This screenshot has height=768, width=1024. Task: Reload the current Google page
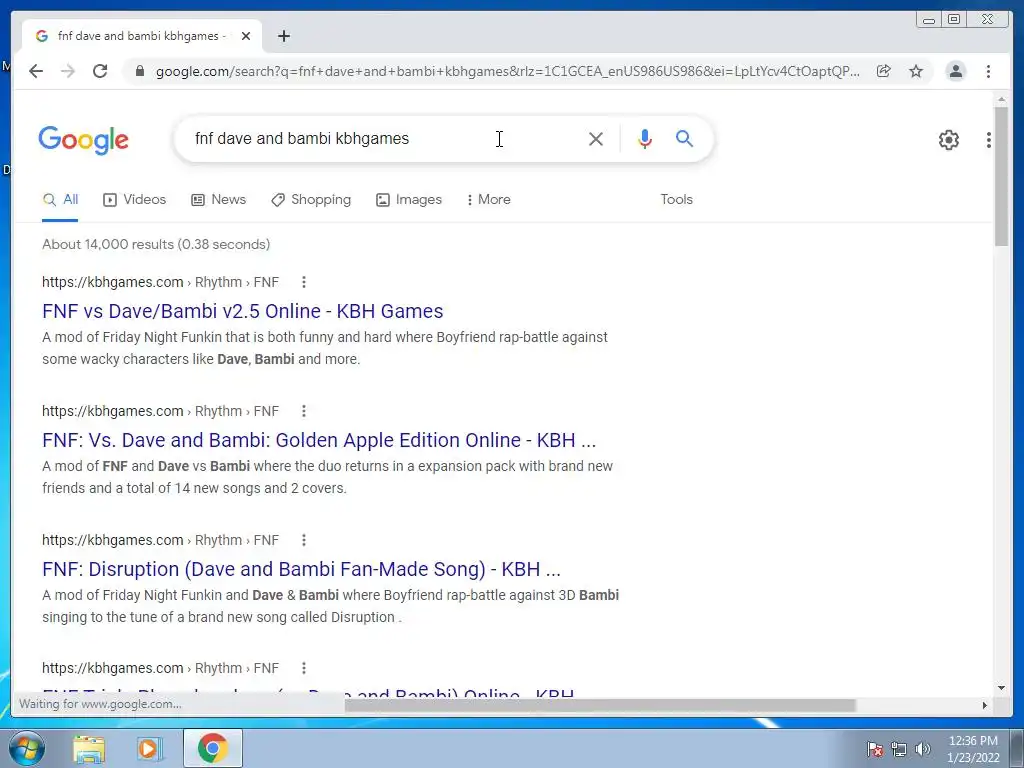tap(100, 71)
